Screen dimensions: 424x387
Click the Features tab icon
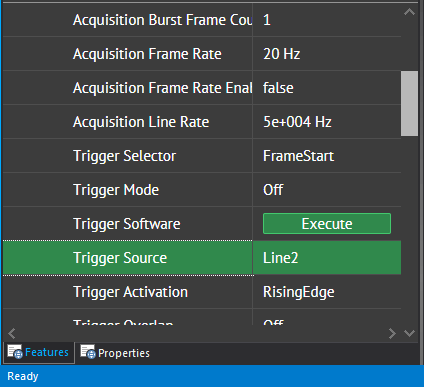coord(15,352)
